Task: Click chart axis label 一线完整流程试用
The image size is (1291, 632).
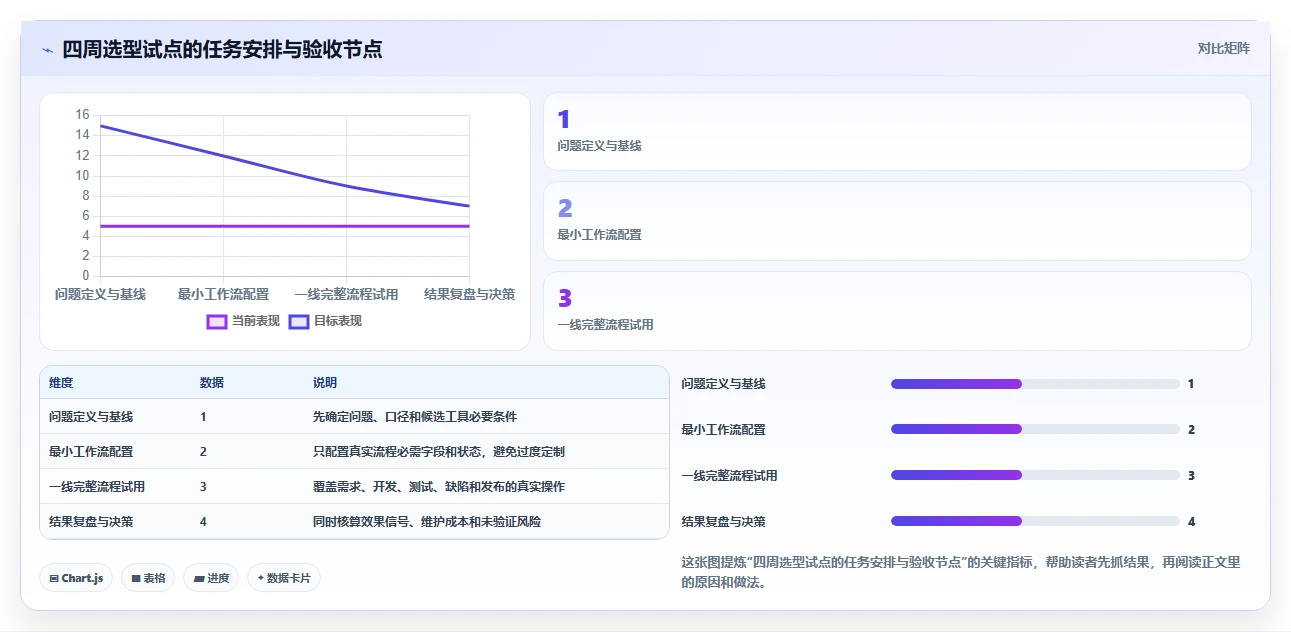Action: (346, 294)
